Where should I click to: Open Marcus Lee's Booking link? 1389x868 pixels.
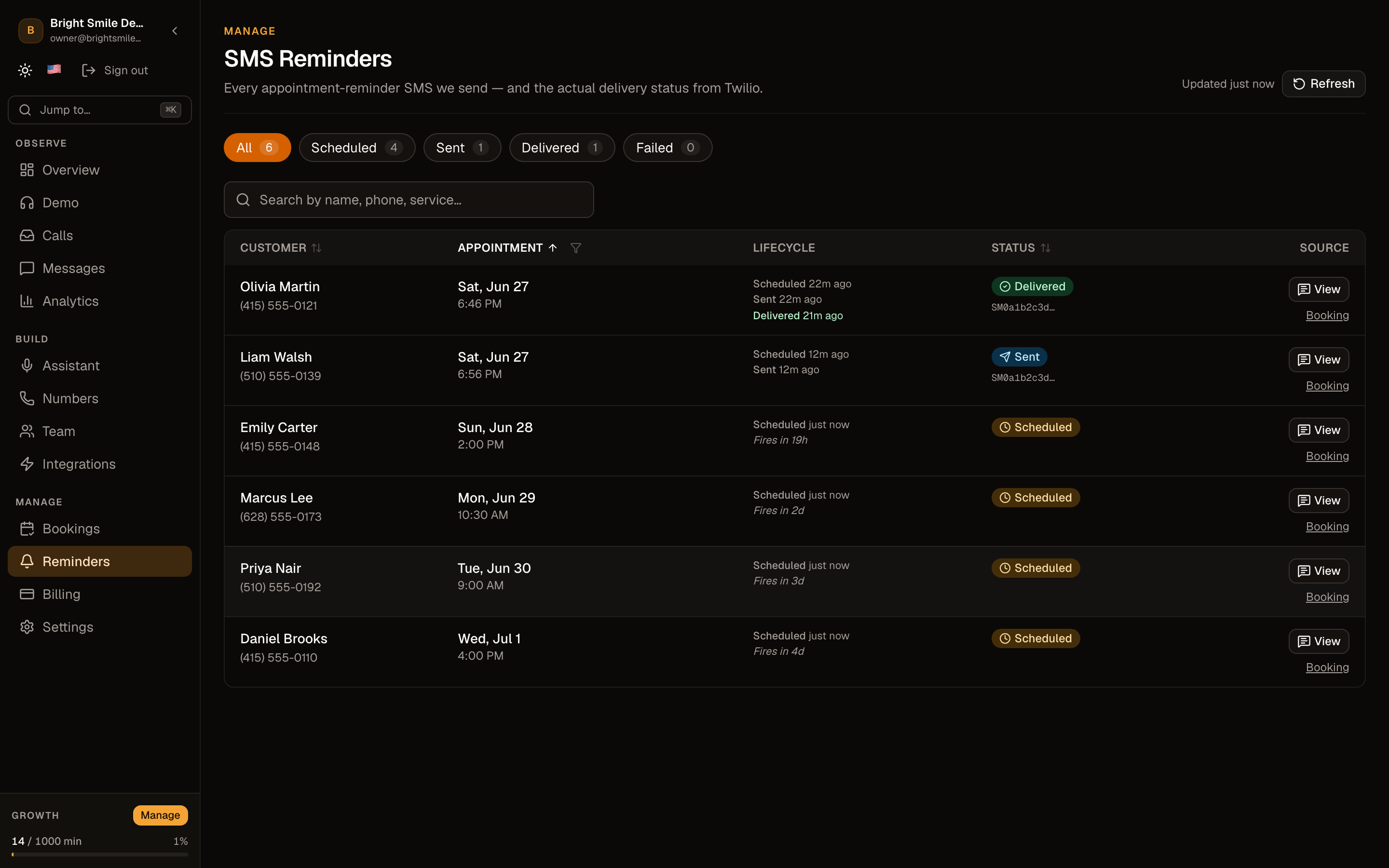[x=1327, y=527]
